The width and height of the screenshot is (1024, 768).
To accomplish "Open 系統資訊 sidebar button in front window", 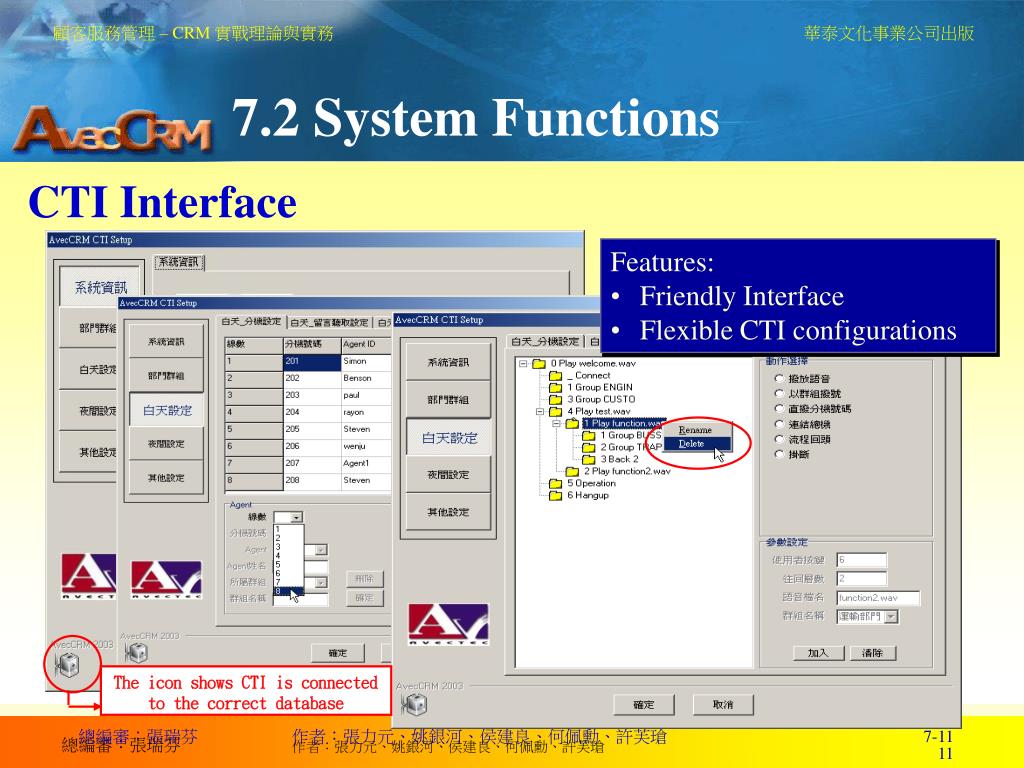I will pos(448,362).
